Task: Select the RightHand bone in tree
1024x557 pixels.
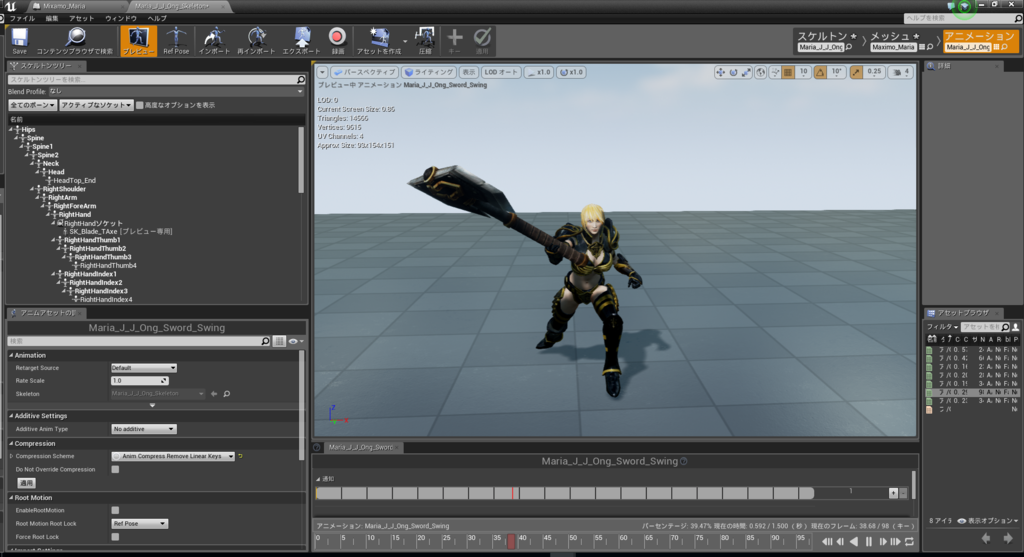Action: point(74,215)
